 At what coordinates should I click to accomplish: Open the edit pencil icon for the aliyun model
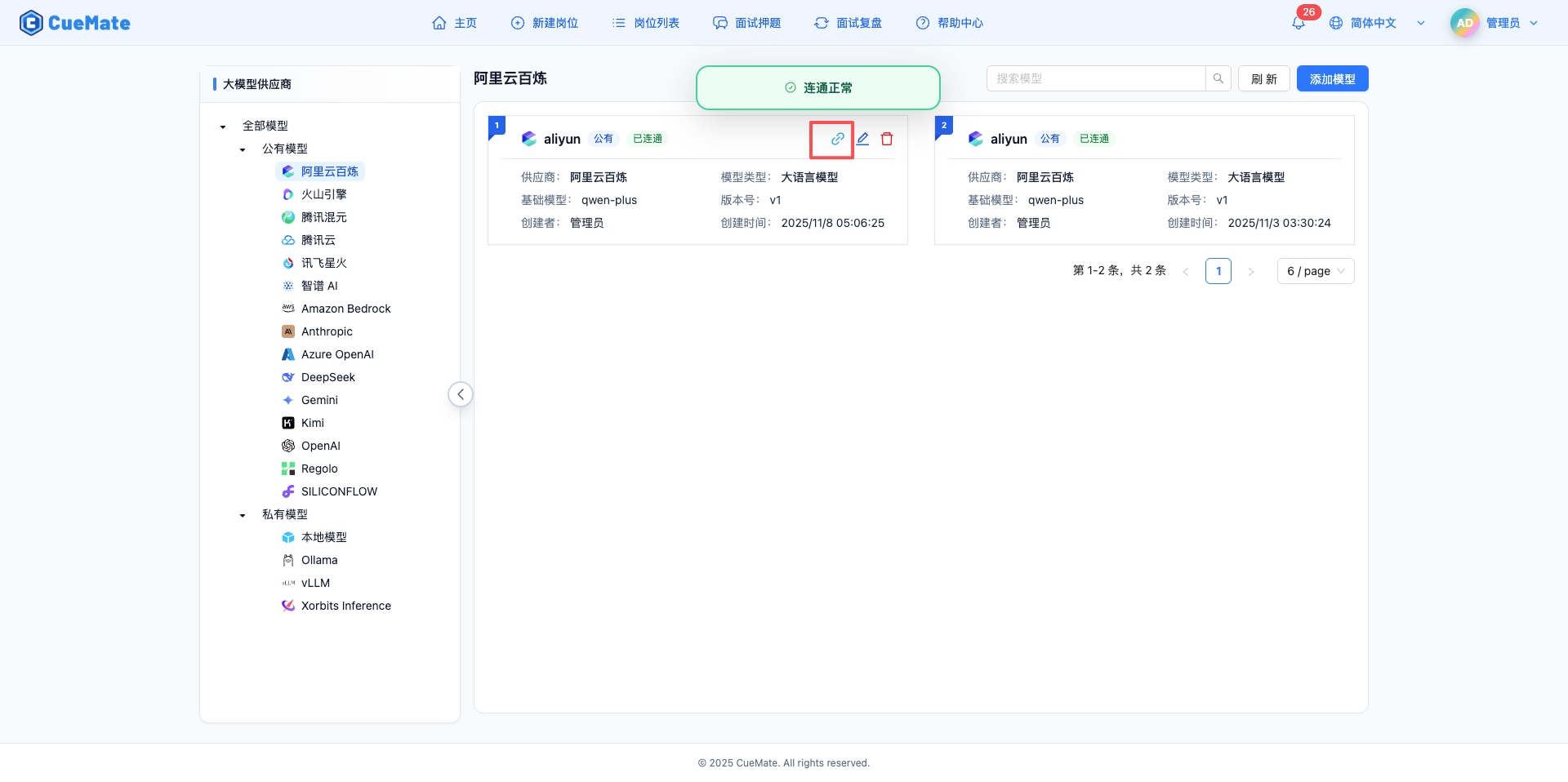(x=862, y=139)
